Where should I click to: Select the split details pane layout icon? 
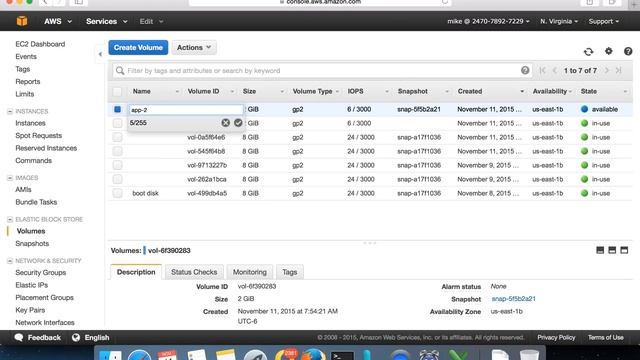click(x=612, y=250)
